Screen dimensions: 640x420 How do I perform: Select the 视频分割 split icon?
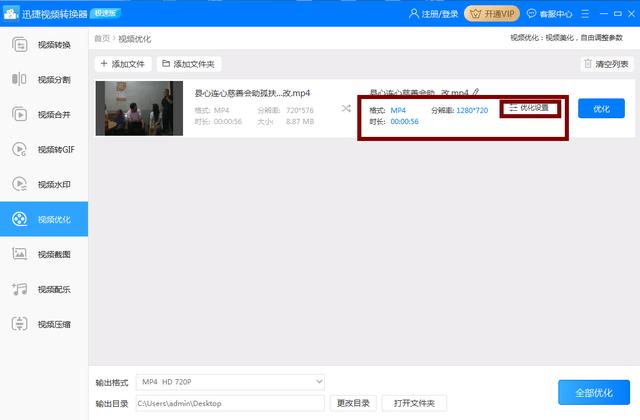coord(19,79)
